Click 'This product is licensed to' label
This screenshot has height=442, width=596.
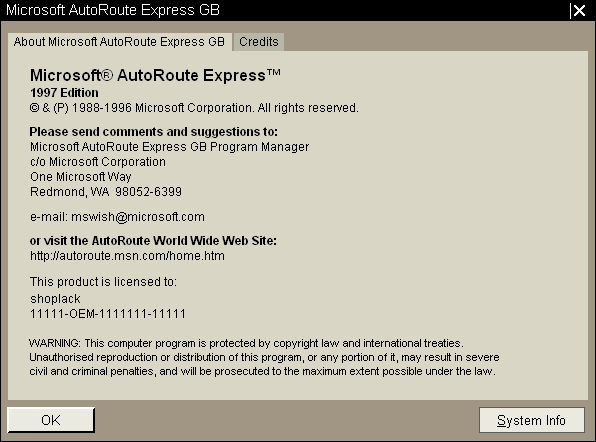[x=103, y=282]
